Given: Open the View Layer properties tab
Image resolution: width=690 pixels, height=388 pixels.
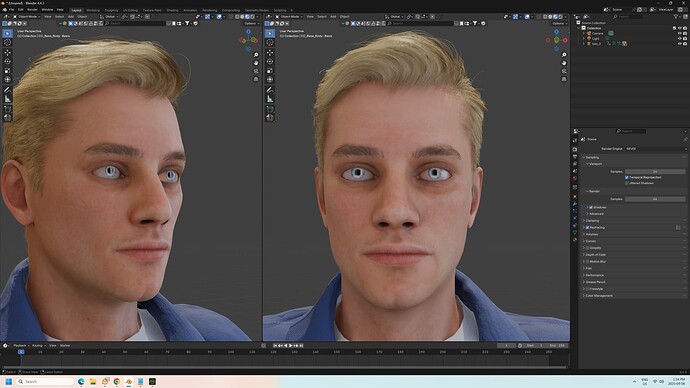Looking at the screenshot, I should click(575, 164).
